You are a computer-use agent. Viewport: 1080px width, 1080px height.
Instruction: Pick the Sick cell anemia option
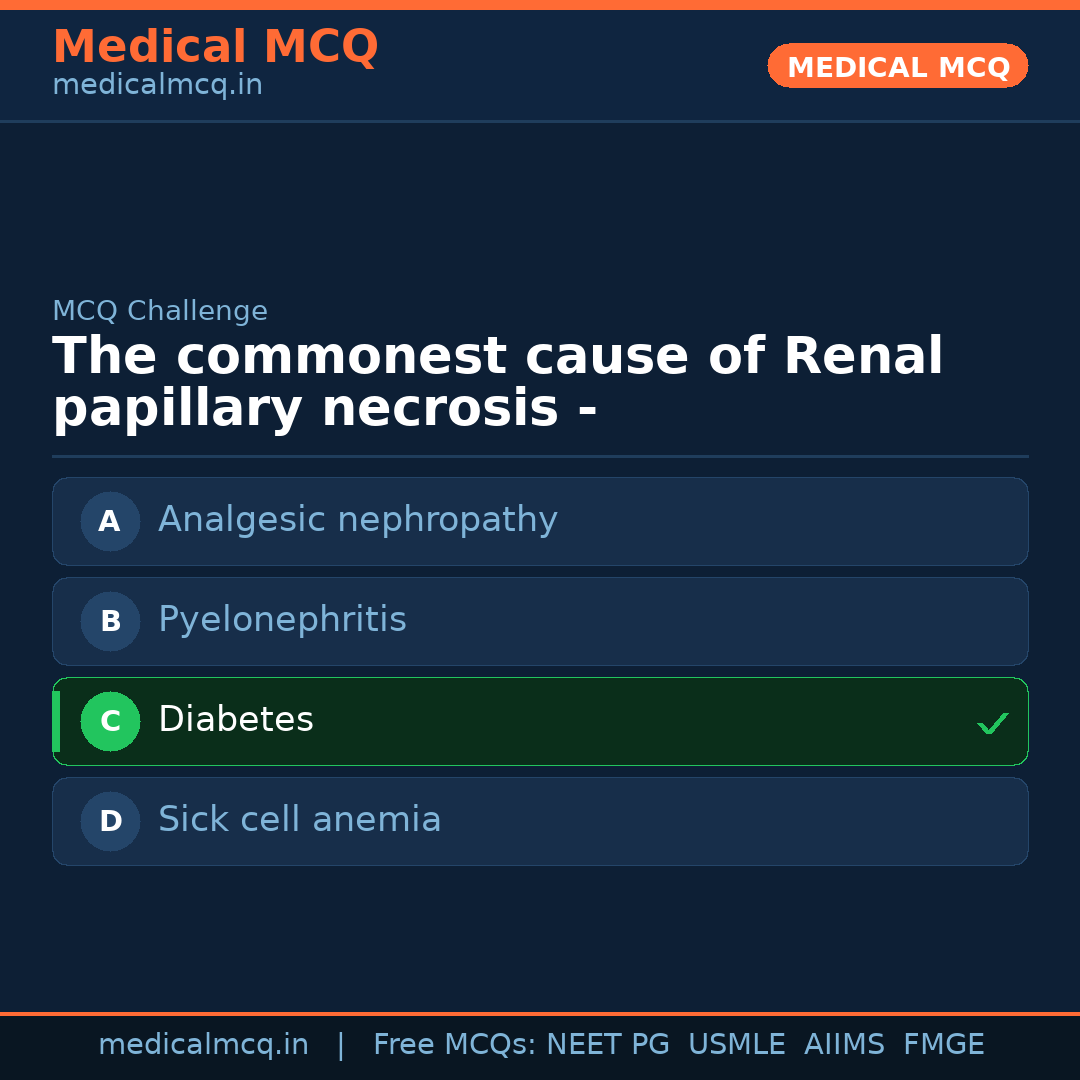[x=299, y=820]
